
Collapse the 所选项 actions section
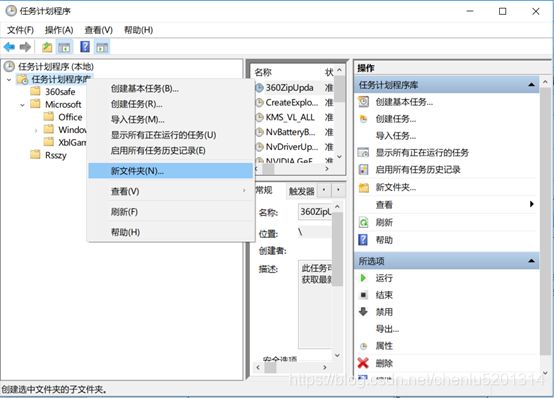(x=531, y=261)
